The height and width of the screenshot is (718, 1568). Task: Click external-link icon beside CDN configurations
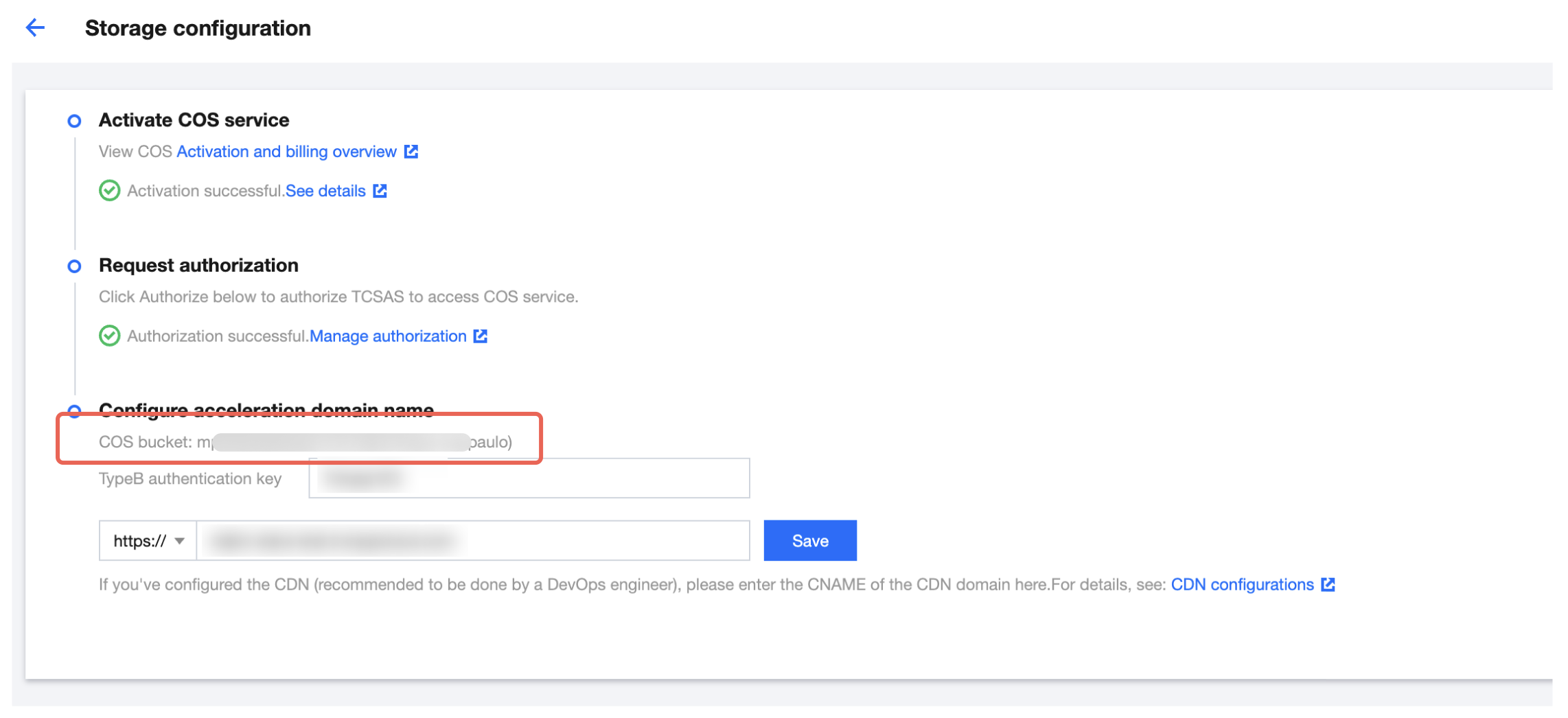click(1328, 585)
